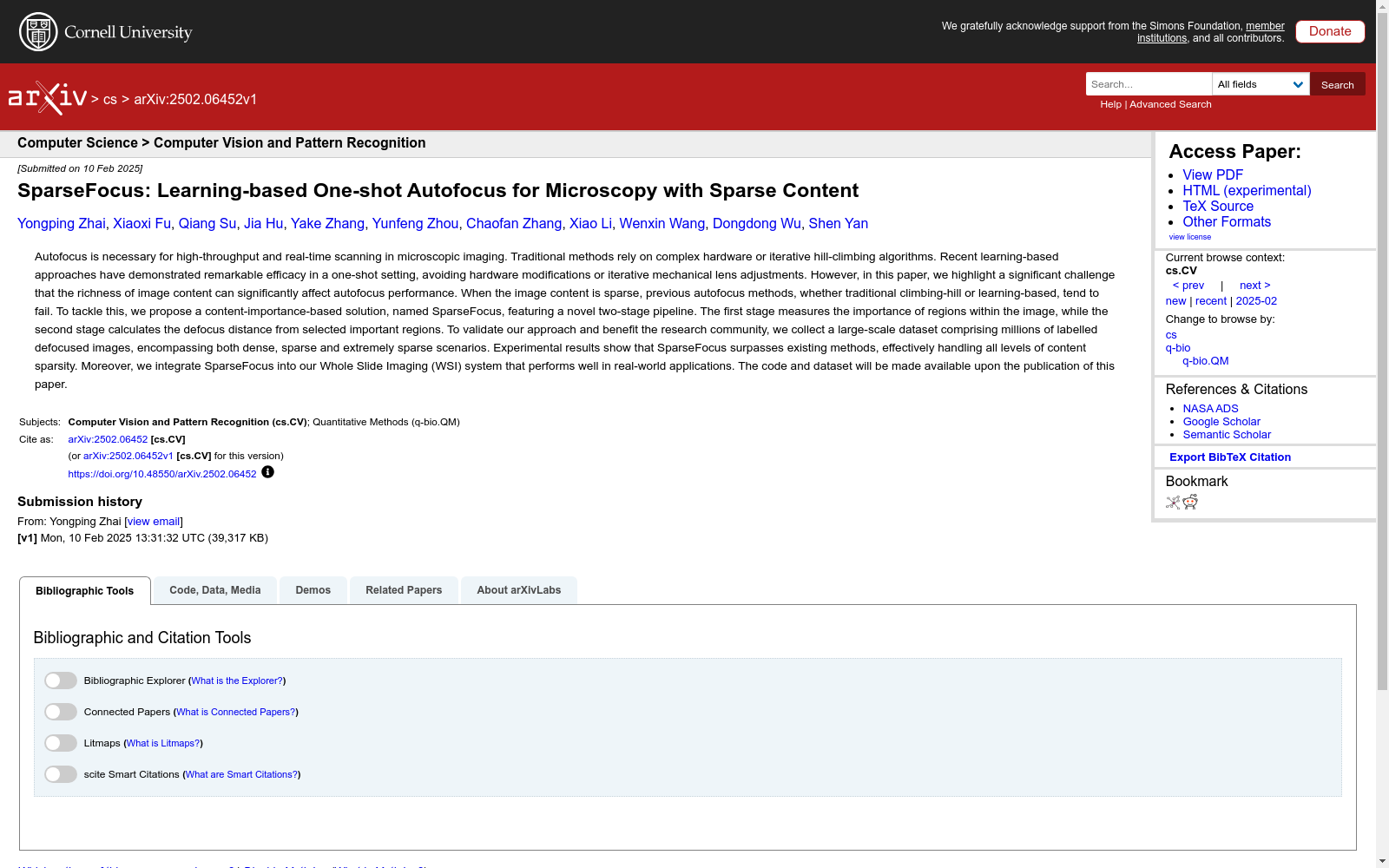1389x868 pixels.
Task: Click the DOI info icon
Action: tap(267, 472)
